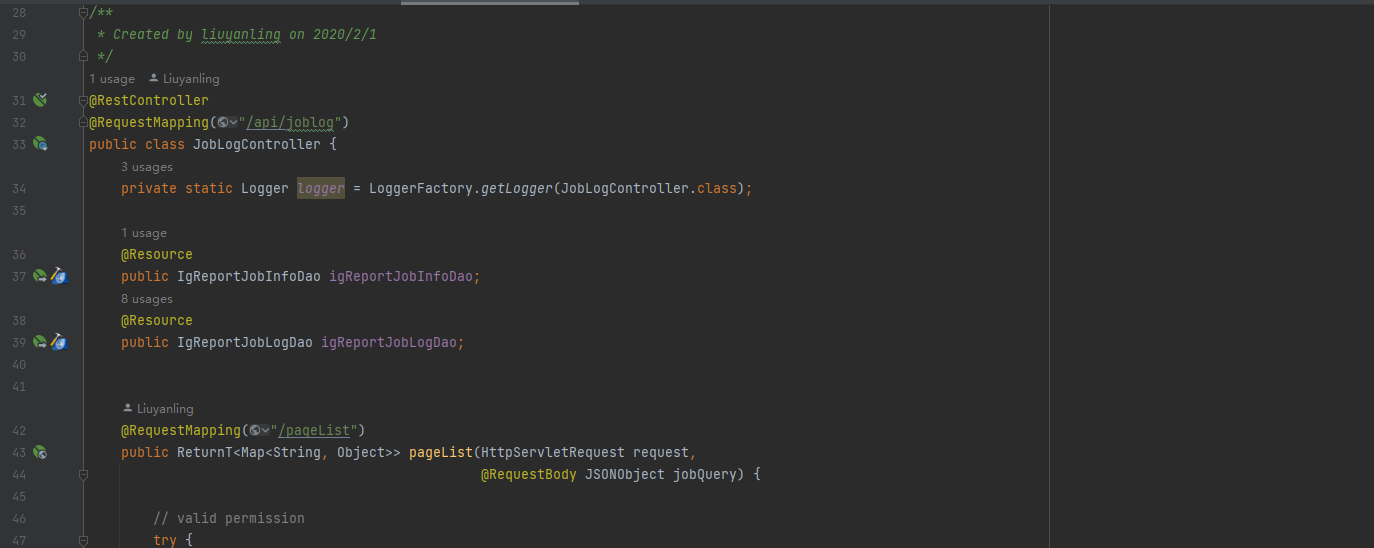Click fold marker beside @RequestMapping on line 32

(84, 122)
